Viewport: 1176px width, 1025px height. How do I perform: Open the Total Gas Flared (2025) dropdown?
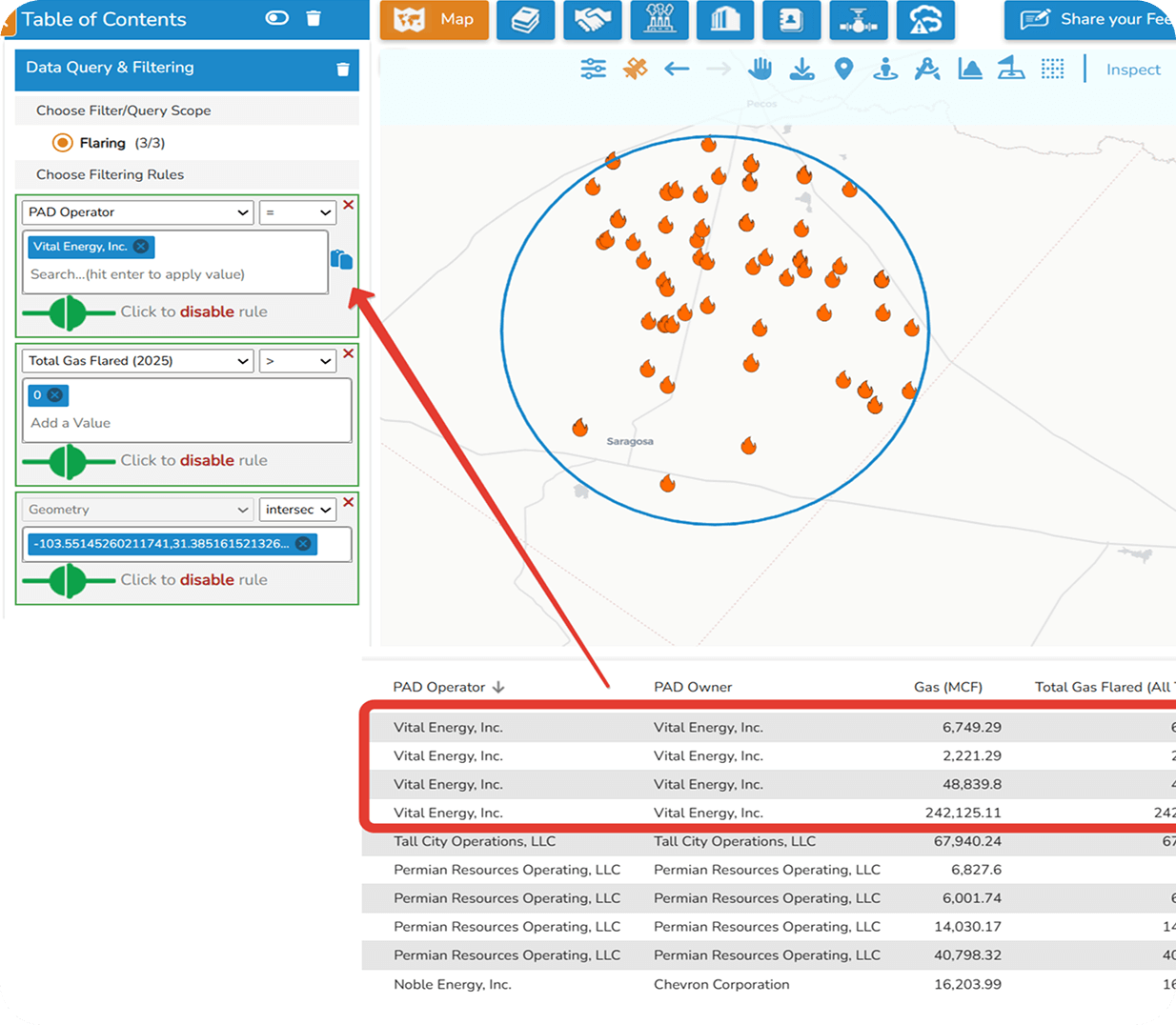coord(138,361)
